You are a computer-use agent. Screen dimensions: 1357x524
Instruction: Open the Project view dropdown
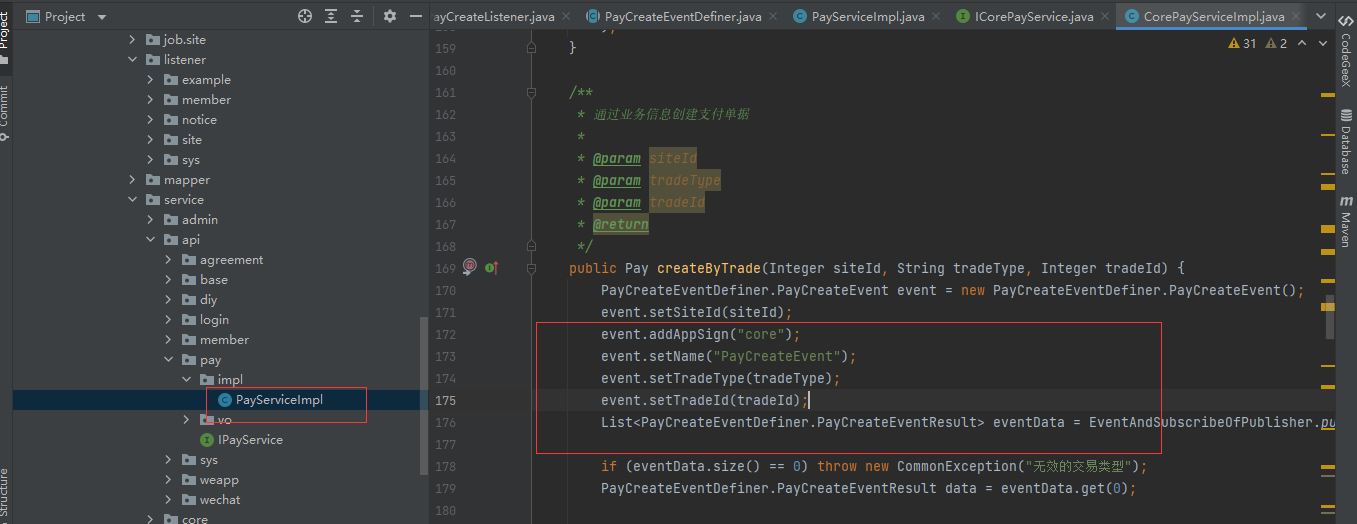(102, 17)
